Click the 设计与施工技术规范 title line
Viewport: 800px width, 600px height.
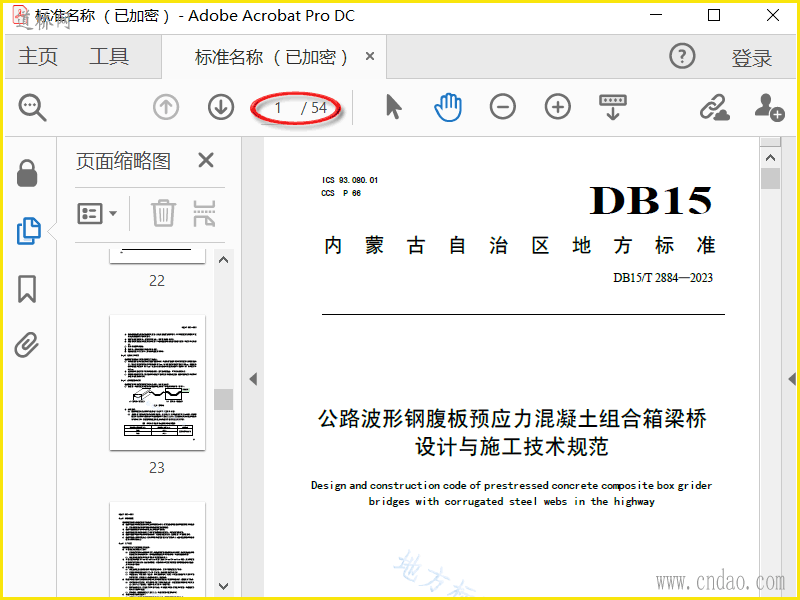(512, 446)
